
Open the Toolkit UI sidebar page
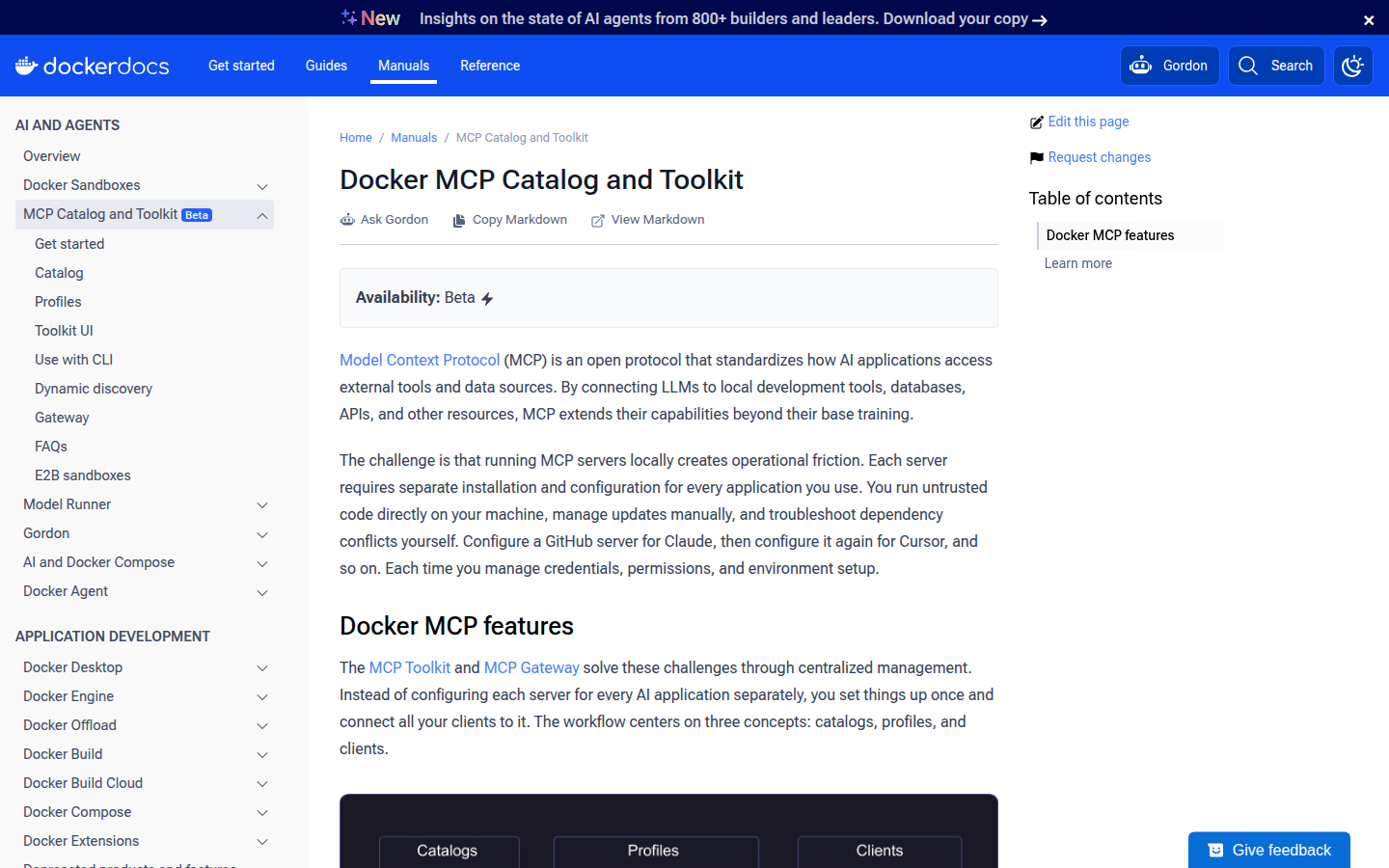click(64, 331)
